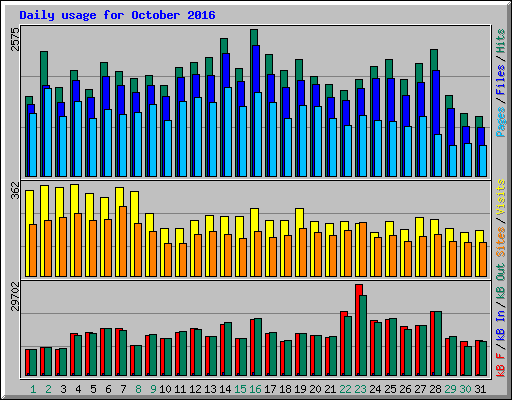Click day label 11 on x-axis
Image resolution: width=512 pixels, height=400 pixels.
(180, 389)
